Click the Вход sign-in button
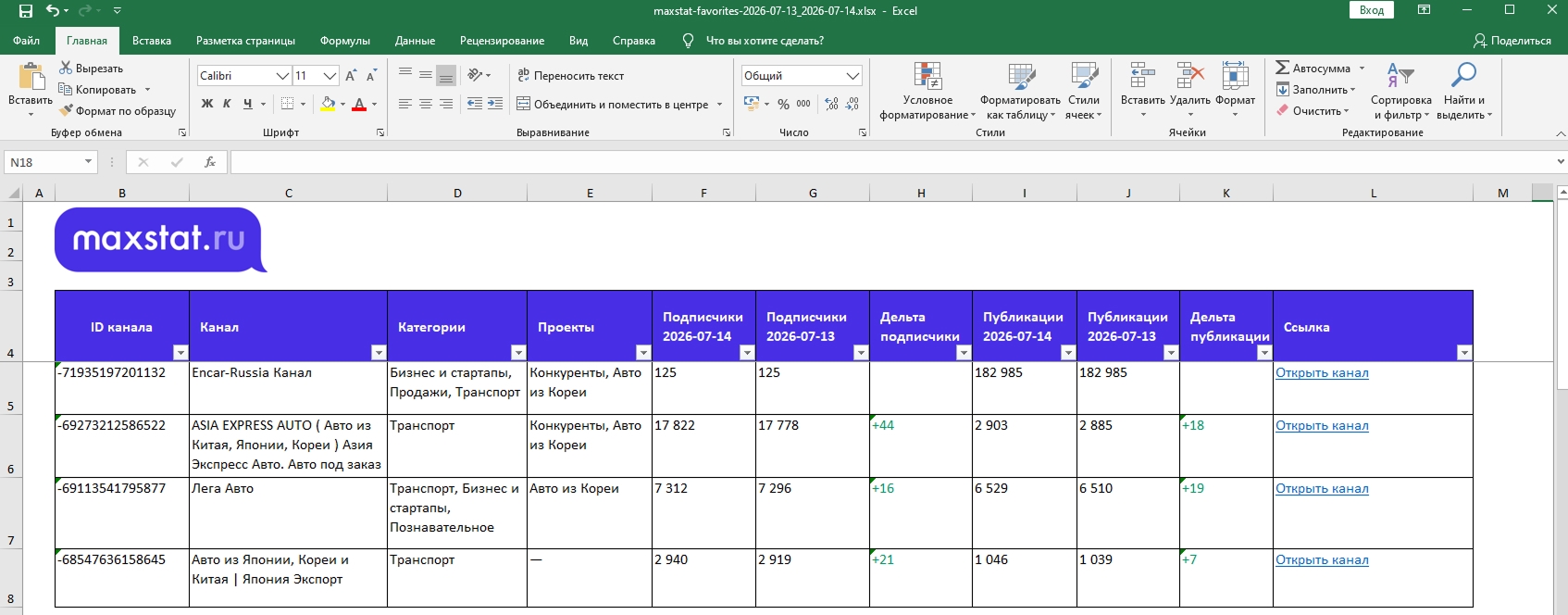 tap(1372, 10)
